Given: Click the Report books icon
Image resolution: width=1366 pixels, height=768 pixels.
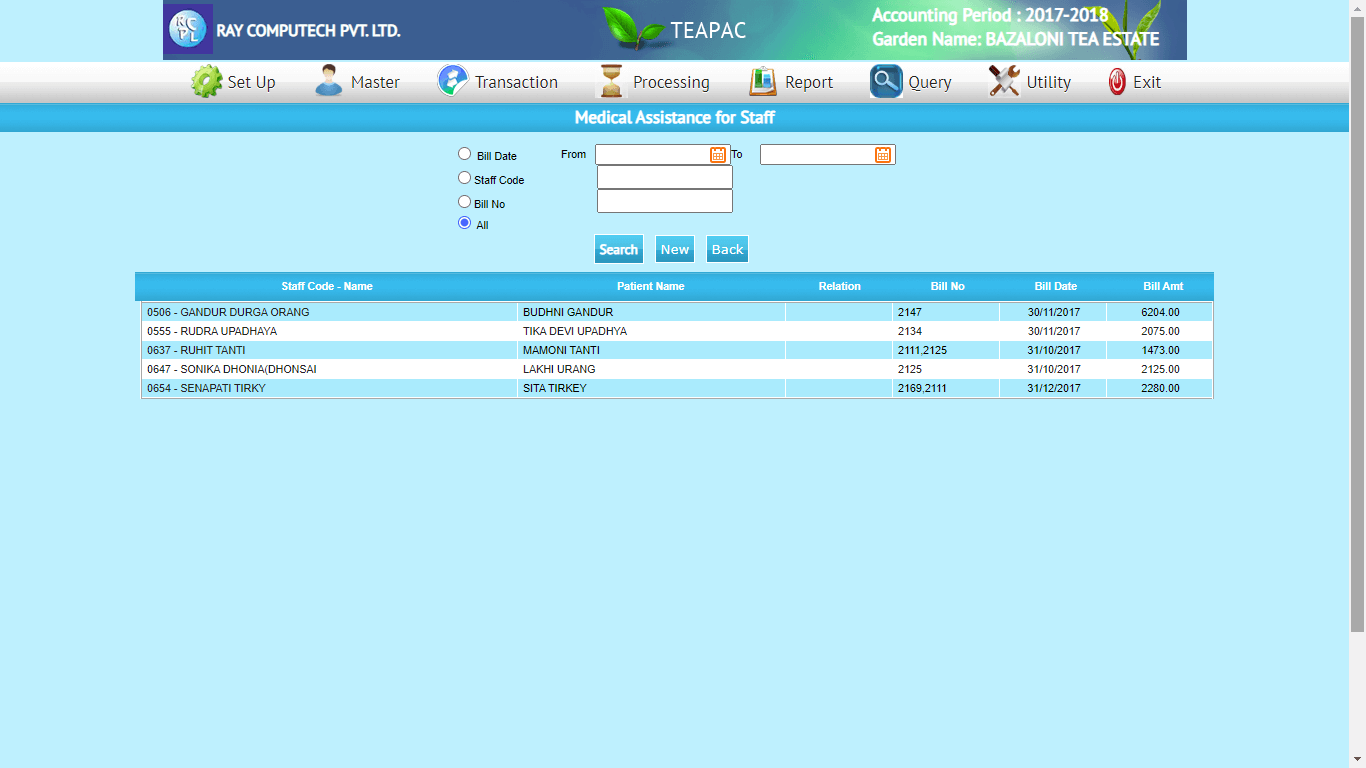Looking at the screenshot, I should coord(763,81).
